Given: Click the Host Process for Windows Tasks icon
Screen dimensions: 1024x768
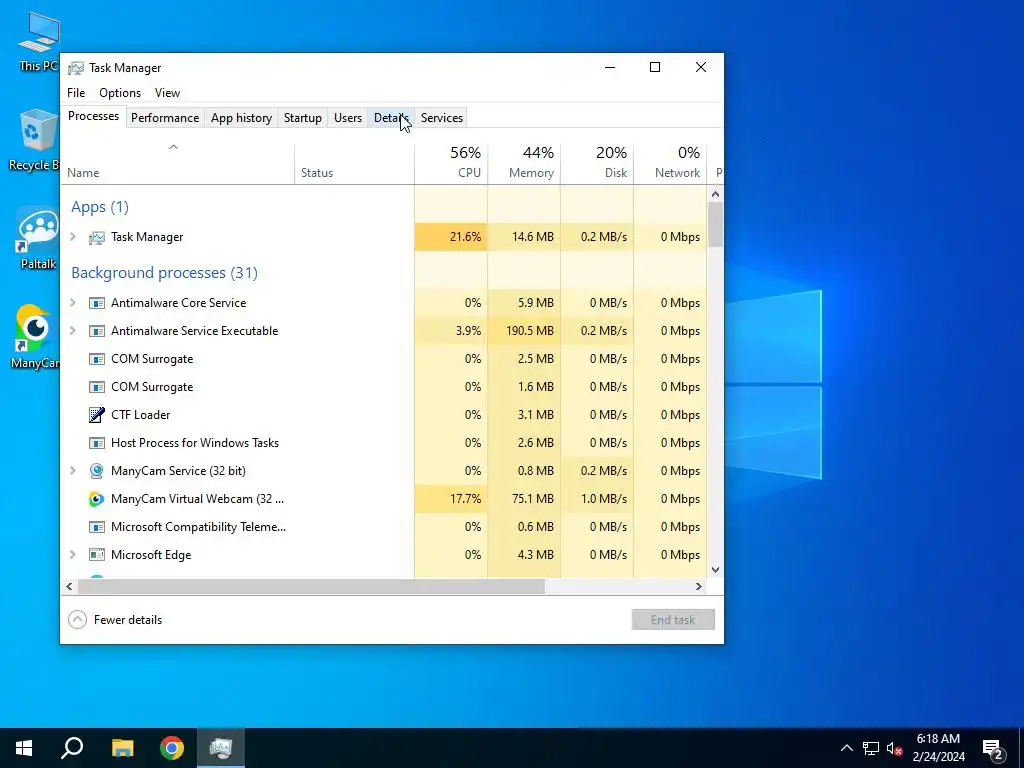Looking at the screenshot, I should (97, 443).
